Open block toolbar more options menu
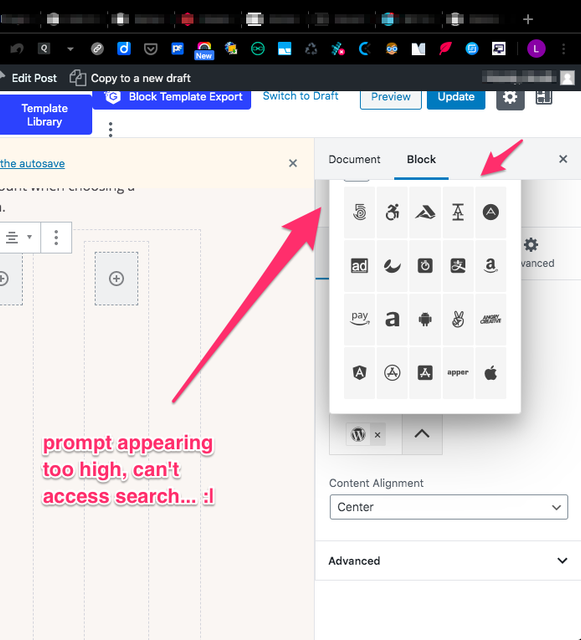The width and height of the screenshot is (581, 640). pos(56,238)
